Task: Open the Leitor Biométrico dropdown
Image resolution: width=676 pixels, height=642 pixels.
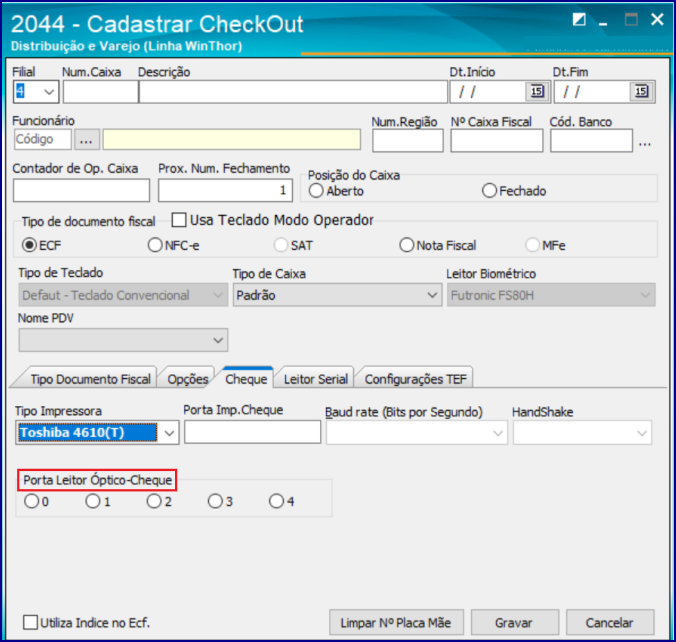Action: [x=645, y=295]
